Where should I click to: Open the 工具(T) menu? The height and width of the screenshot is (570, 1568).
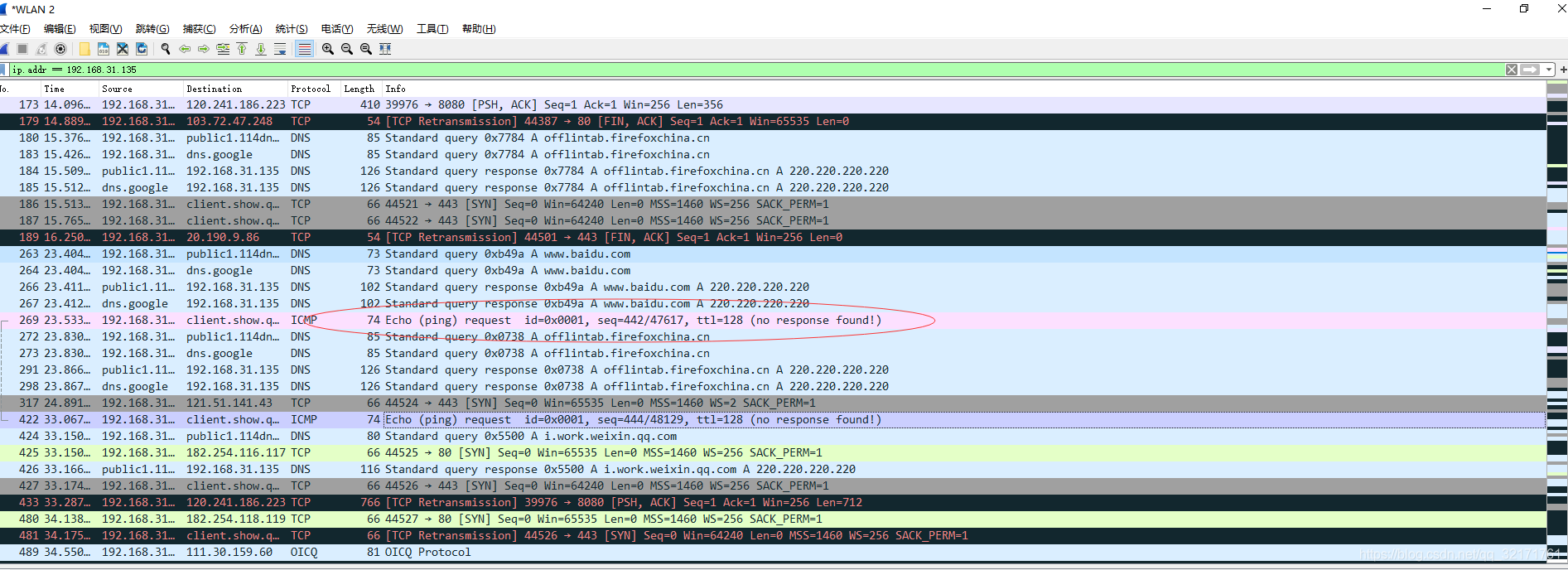[432, 29]
